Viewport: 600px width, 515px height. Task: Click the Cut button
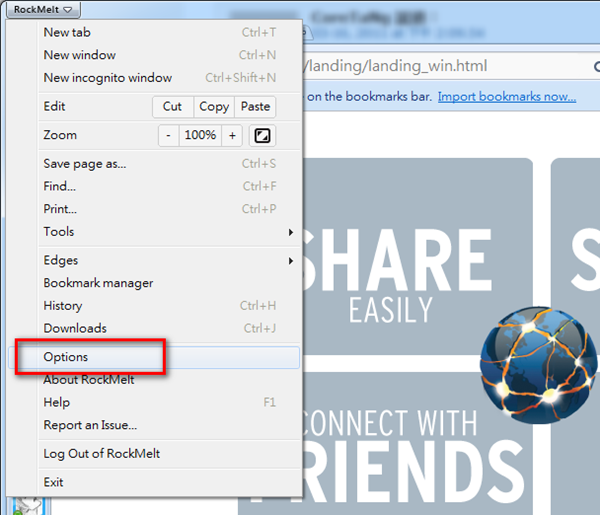(x=173, y=107)
